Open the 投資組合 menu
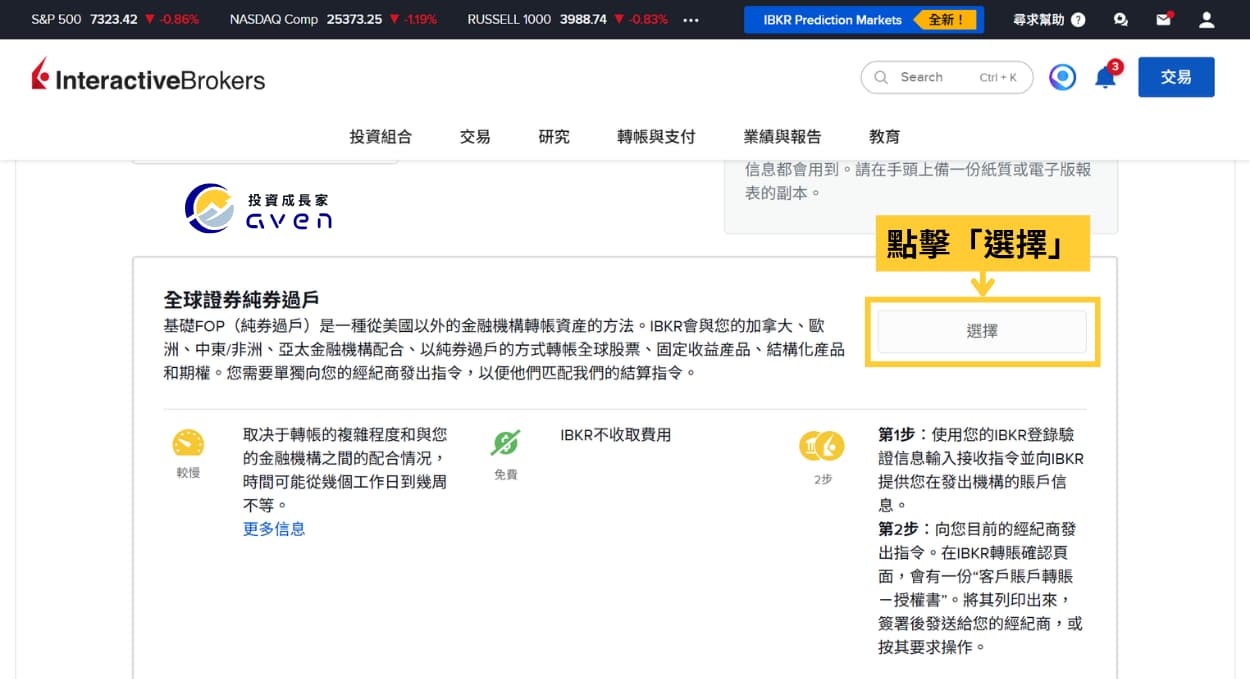This screenshot has width=1250, height=679. tap(380, 136)
